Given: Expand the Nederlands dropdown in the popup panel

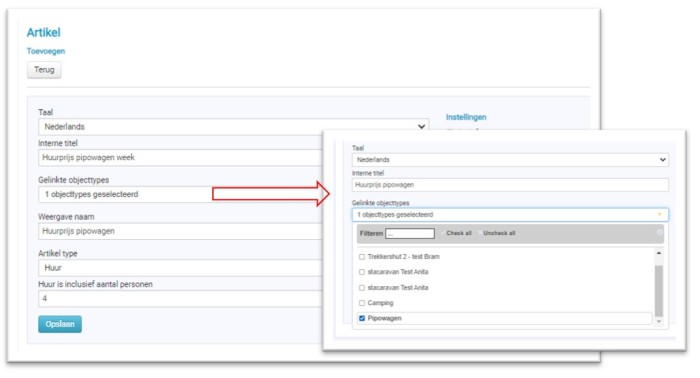Looking at the screenshot, I should (510, 160).
